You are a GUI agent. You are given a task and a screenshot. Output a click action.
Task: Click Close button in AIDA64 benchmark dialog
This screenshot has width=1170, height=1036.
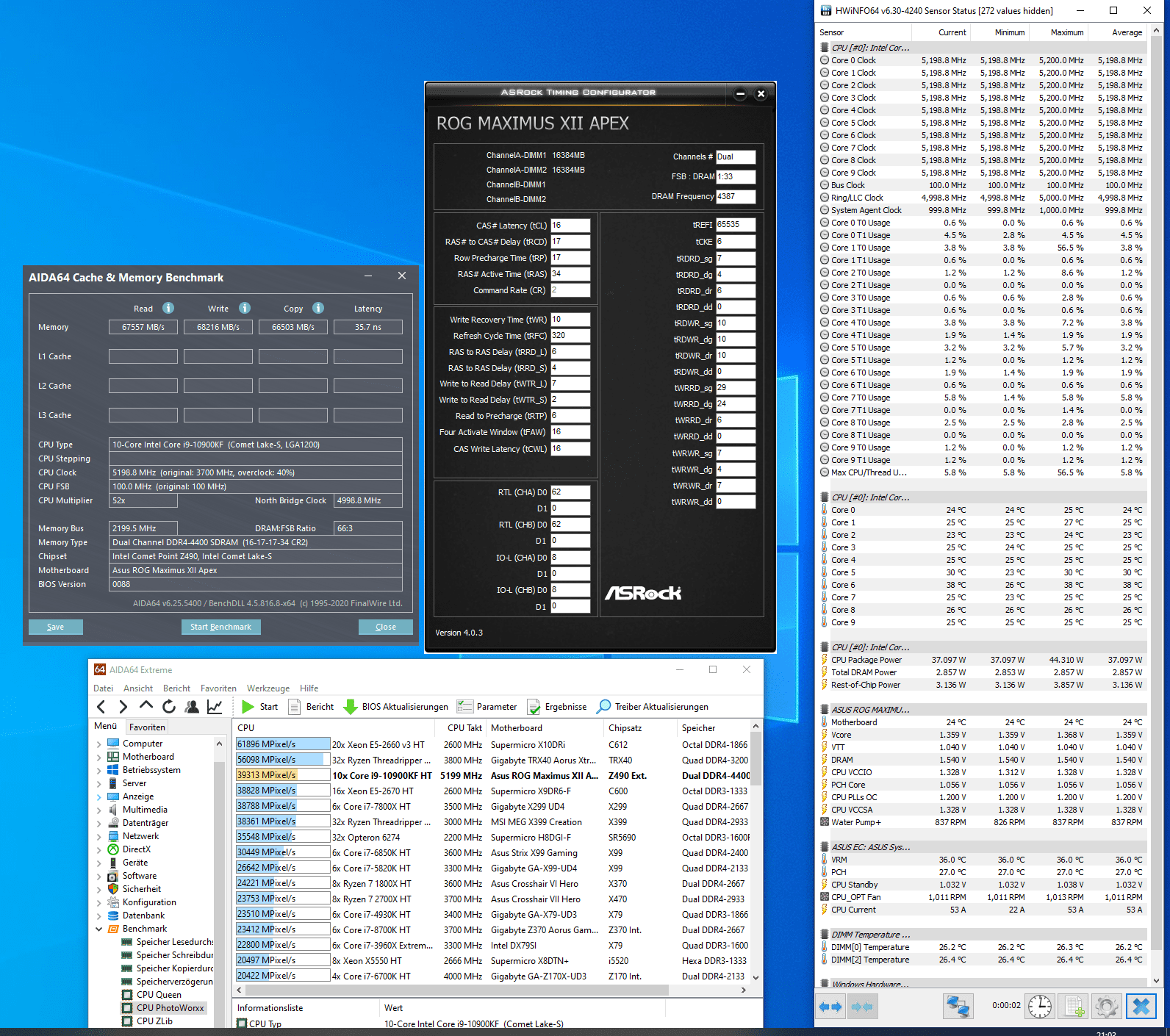386,627
